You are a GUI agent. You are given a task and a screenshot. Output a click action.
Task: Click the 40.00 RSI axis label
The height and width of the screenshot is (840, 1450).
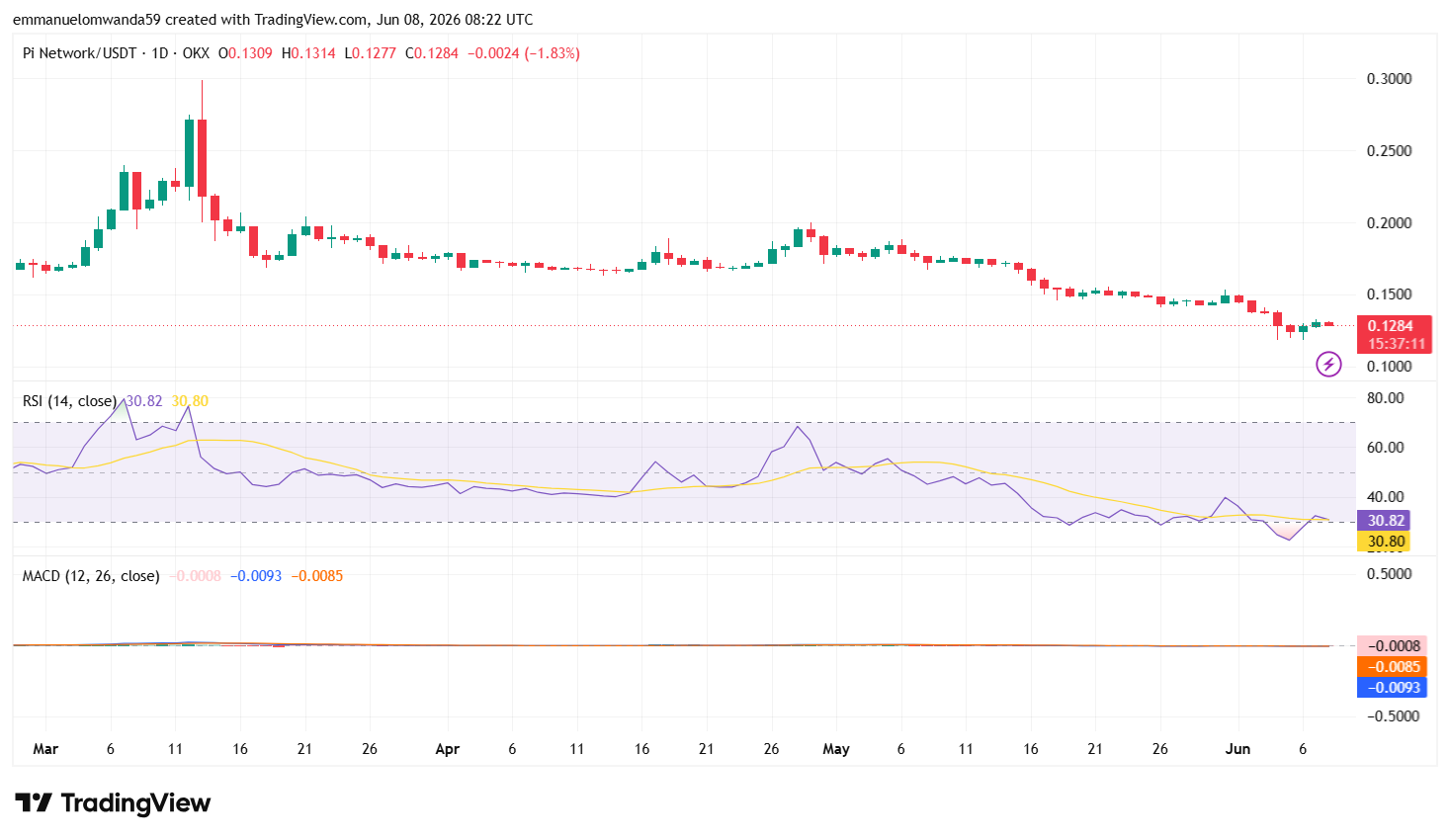point(1385,497)
